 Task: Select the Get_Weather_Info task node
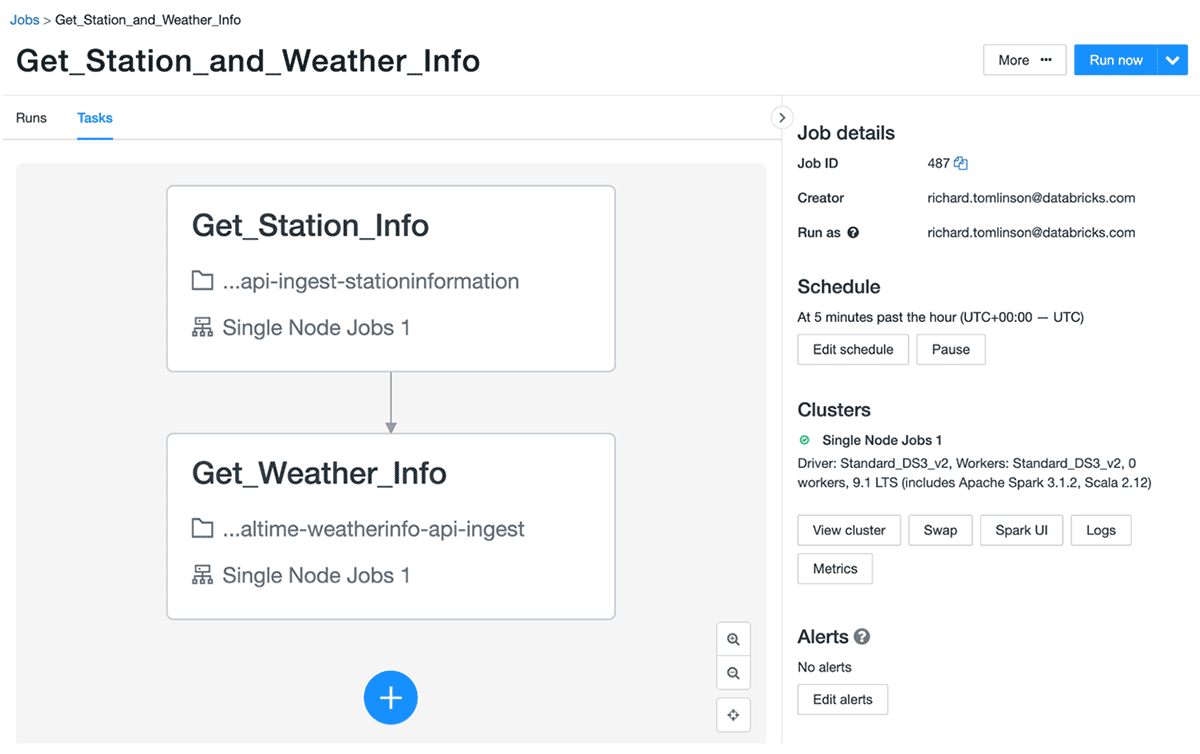390,526
